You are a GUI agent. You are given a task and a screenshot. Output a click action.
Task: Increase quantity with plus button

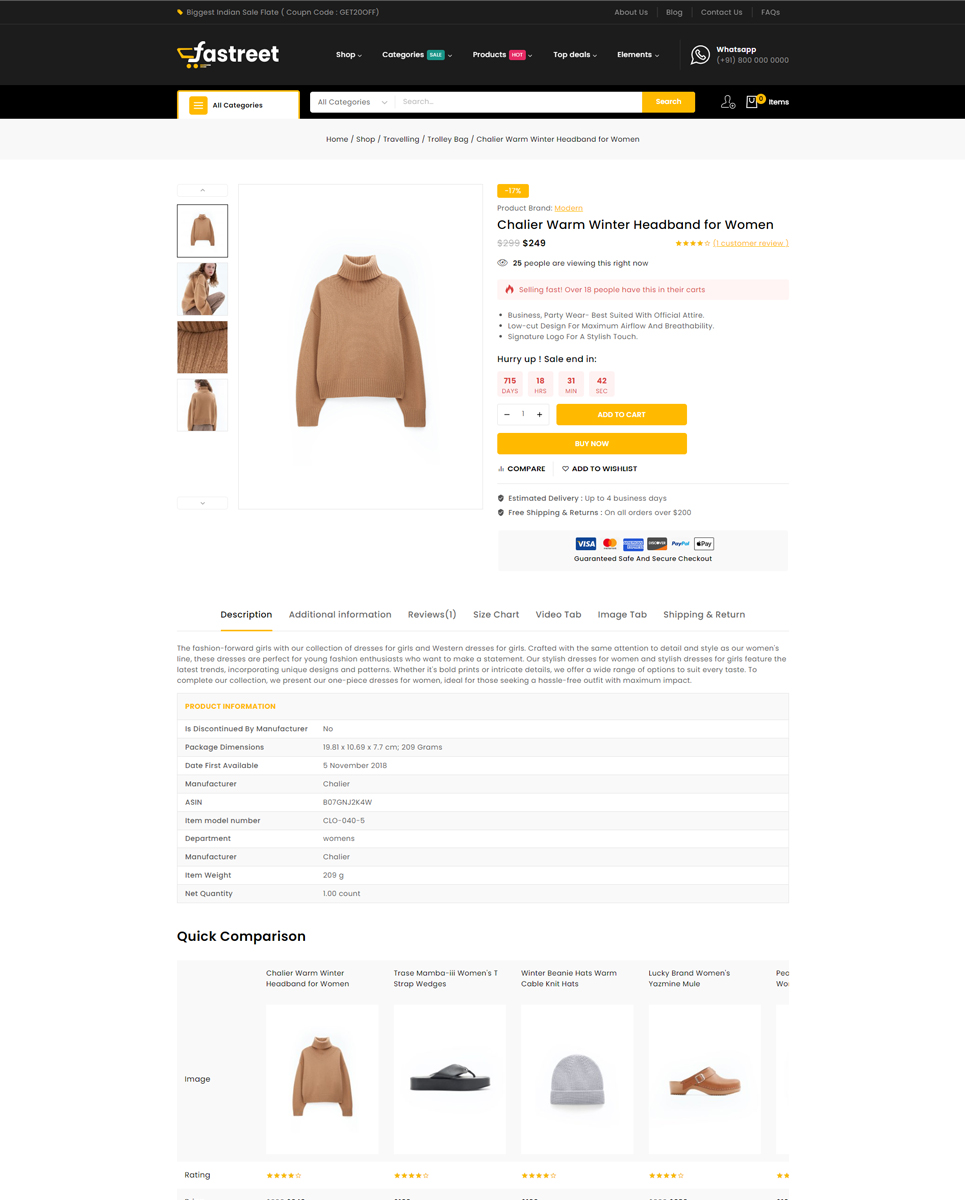539,414
